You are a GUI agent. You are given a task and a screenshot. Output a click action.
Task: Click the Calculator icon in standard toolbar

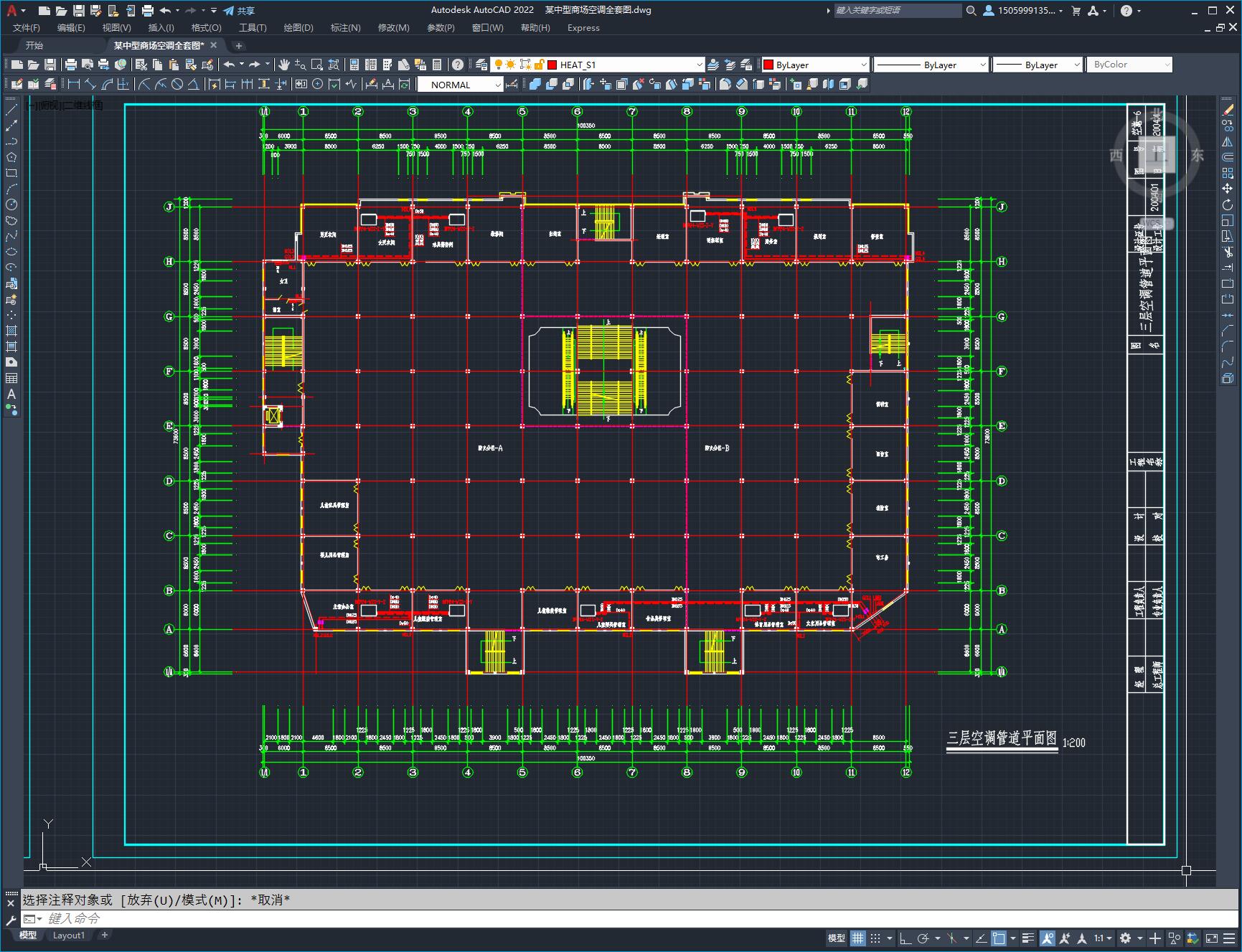(x=437, y=65)
